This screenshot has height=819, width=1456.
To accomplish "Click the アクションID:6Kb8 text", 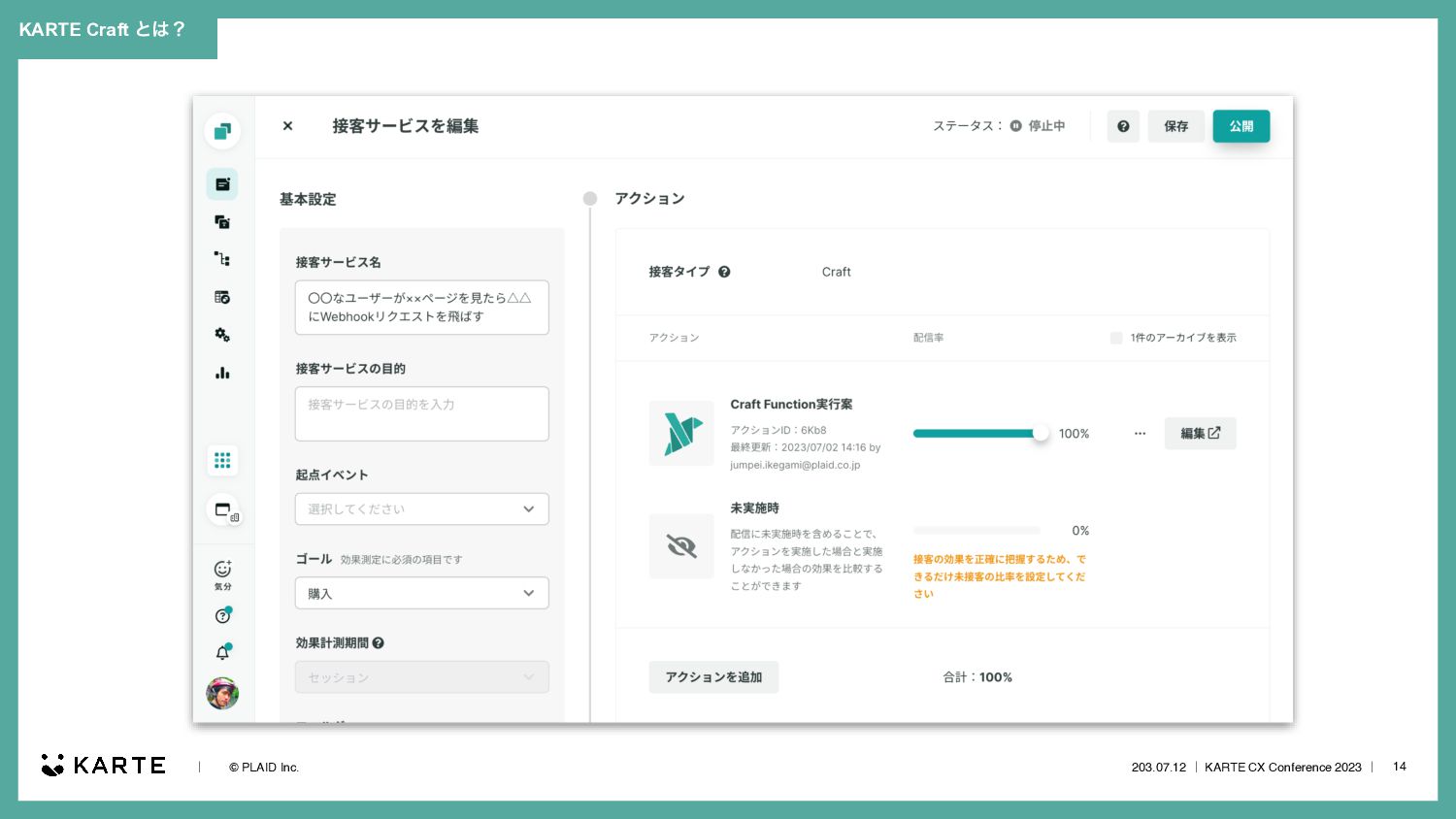I will (778, 430).
